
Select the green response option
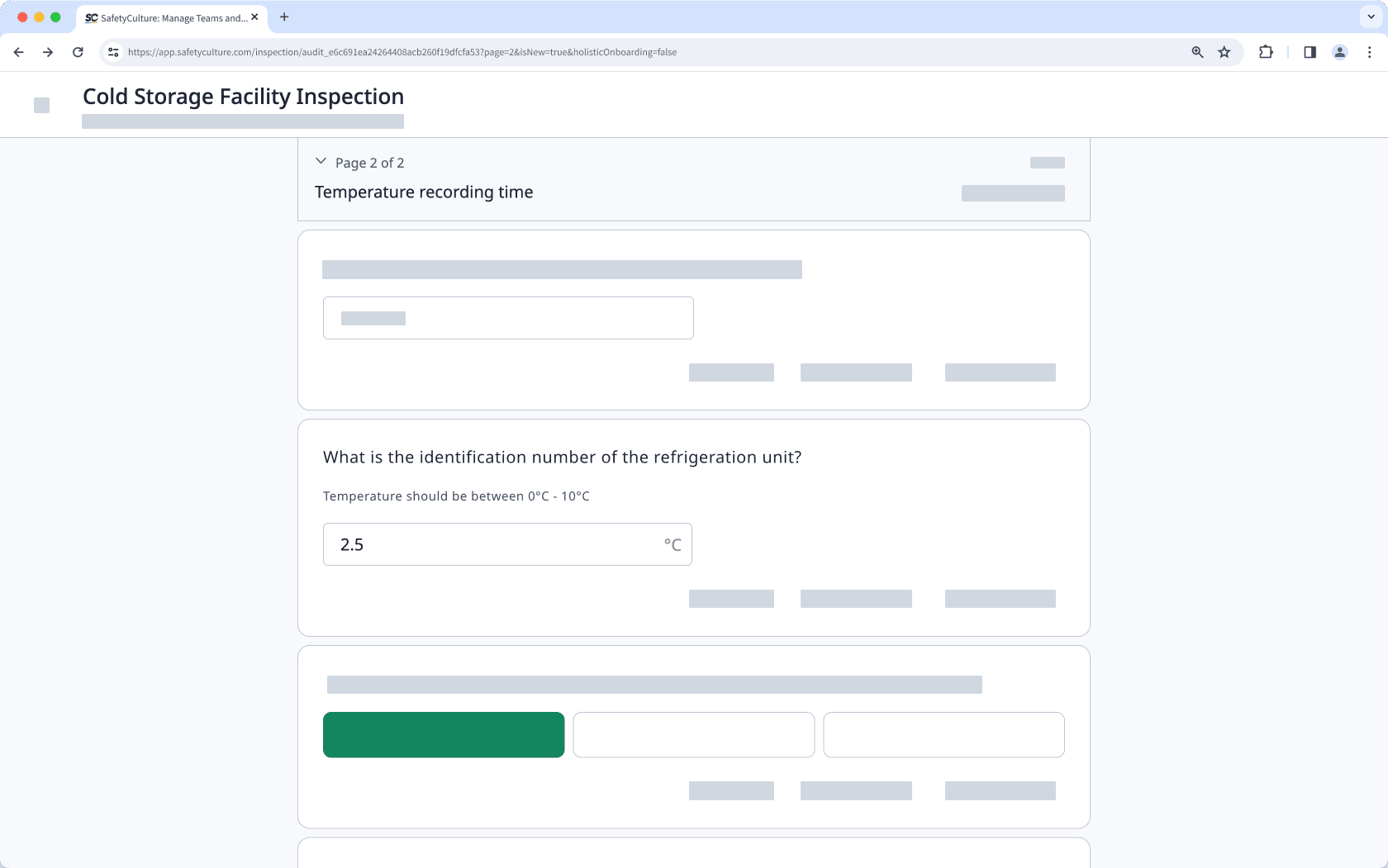(444, 734)
